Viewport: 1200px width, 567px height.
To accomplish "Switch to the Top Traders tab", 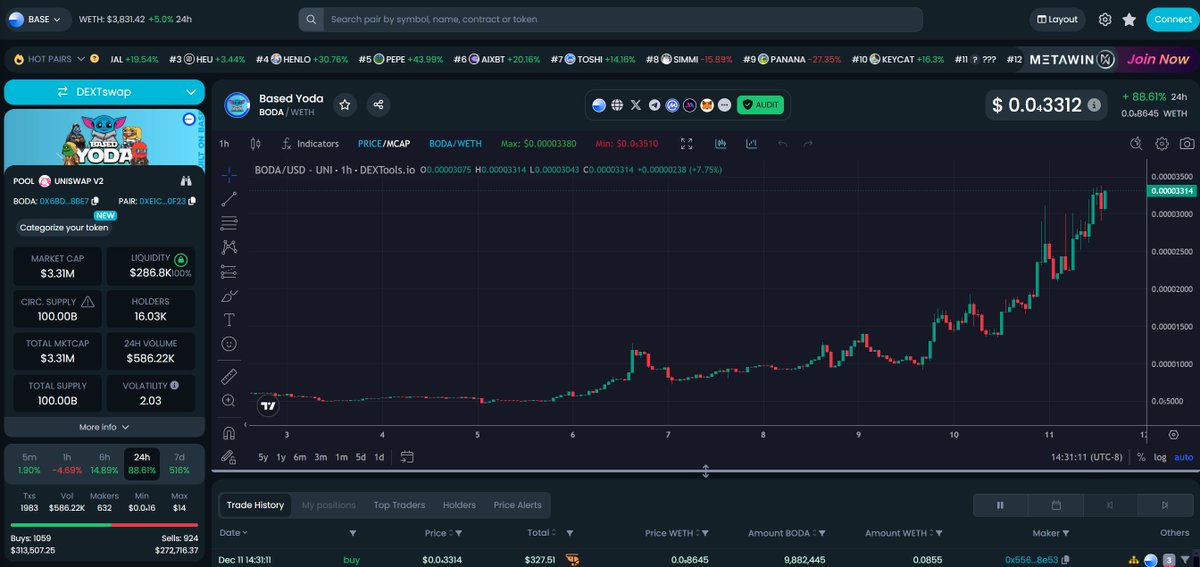I will [x=399, y=505].
